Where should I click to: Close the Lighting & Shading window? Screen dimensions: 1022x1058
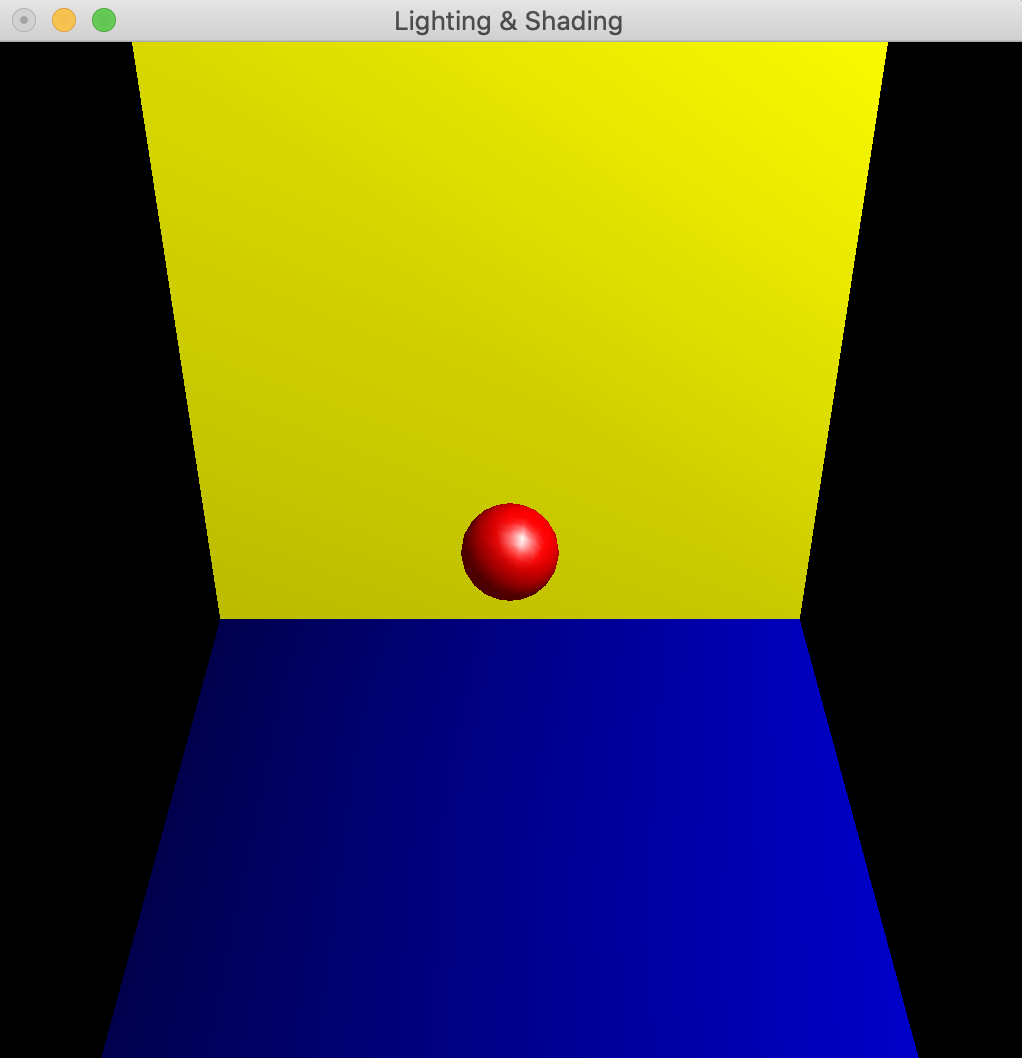tap(24, 20)
